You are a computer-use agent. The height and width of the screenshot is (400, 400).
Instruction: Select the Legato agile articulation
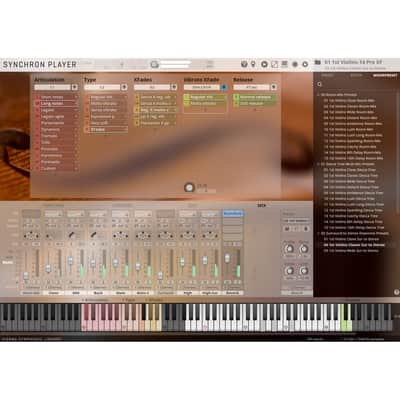click(56, 117)
